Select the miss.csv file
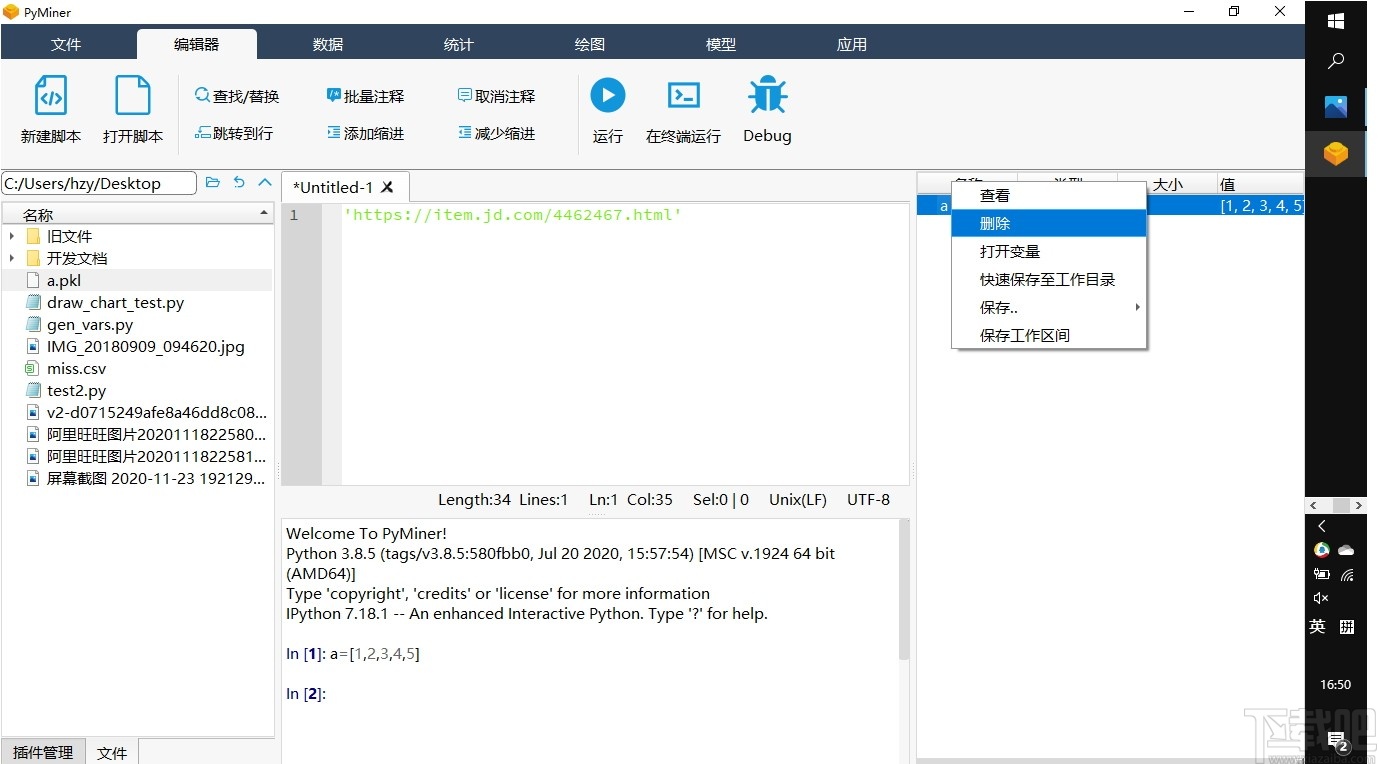Image resolution: width=1379 pixels, height=764 pixels. (77, 368)
